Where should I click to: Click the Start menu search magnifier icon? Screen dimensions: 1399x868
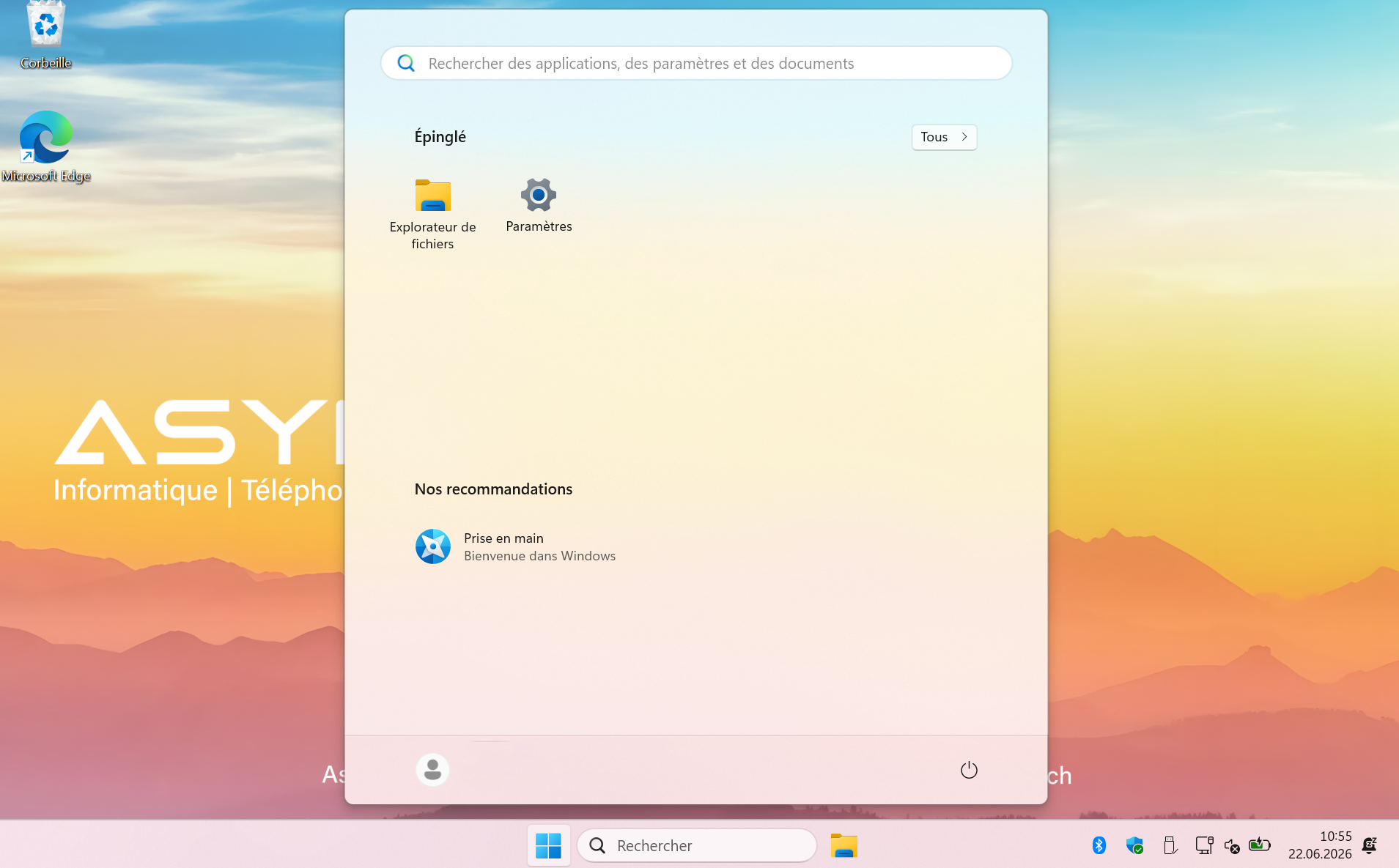pyautogui.click(x=406, y=63)
